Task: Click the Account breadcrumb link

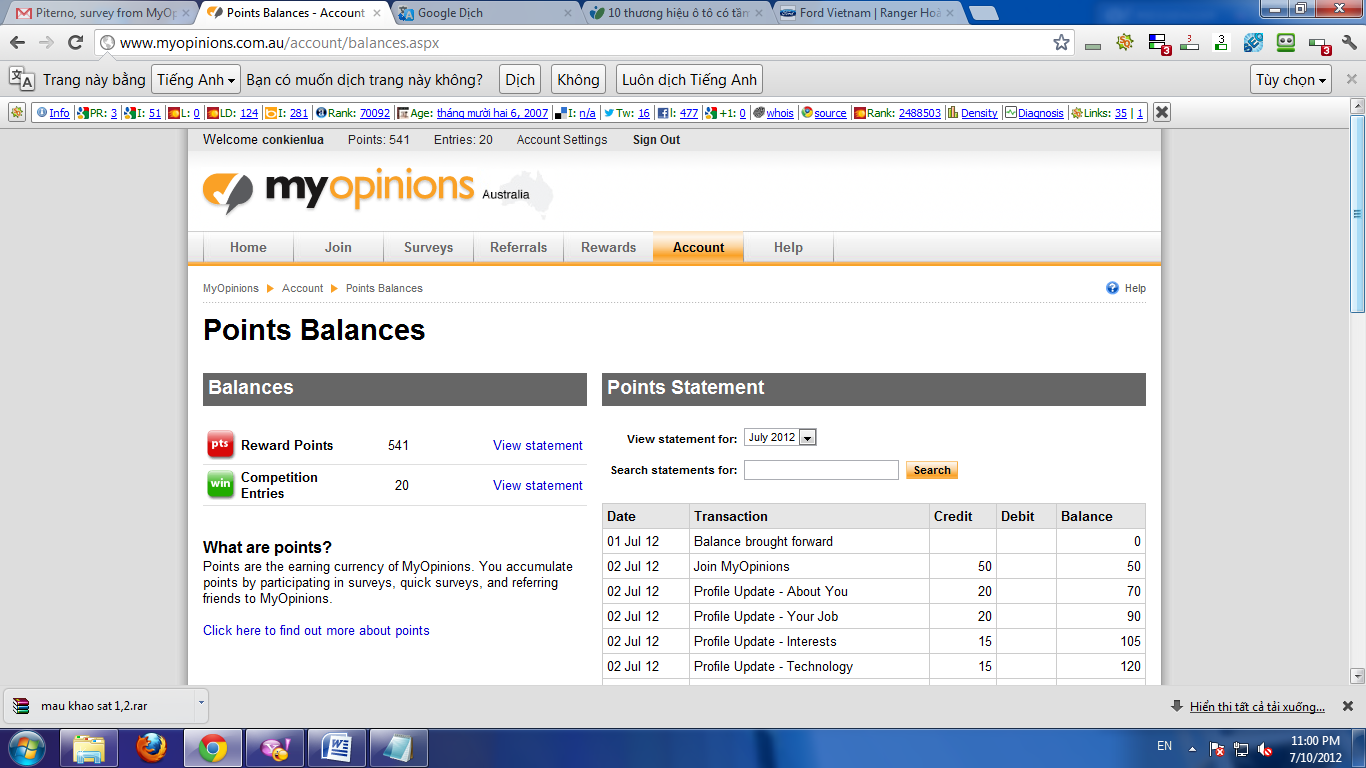Action: coord(302,288)
